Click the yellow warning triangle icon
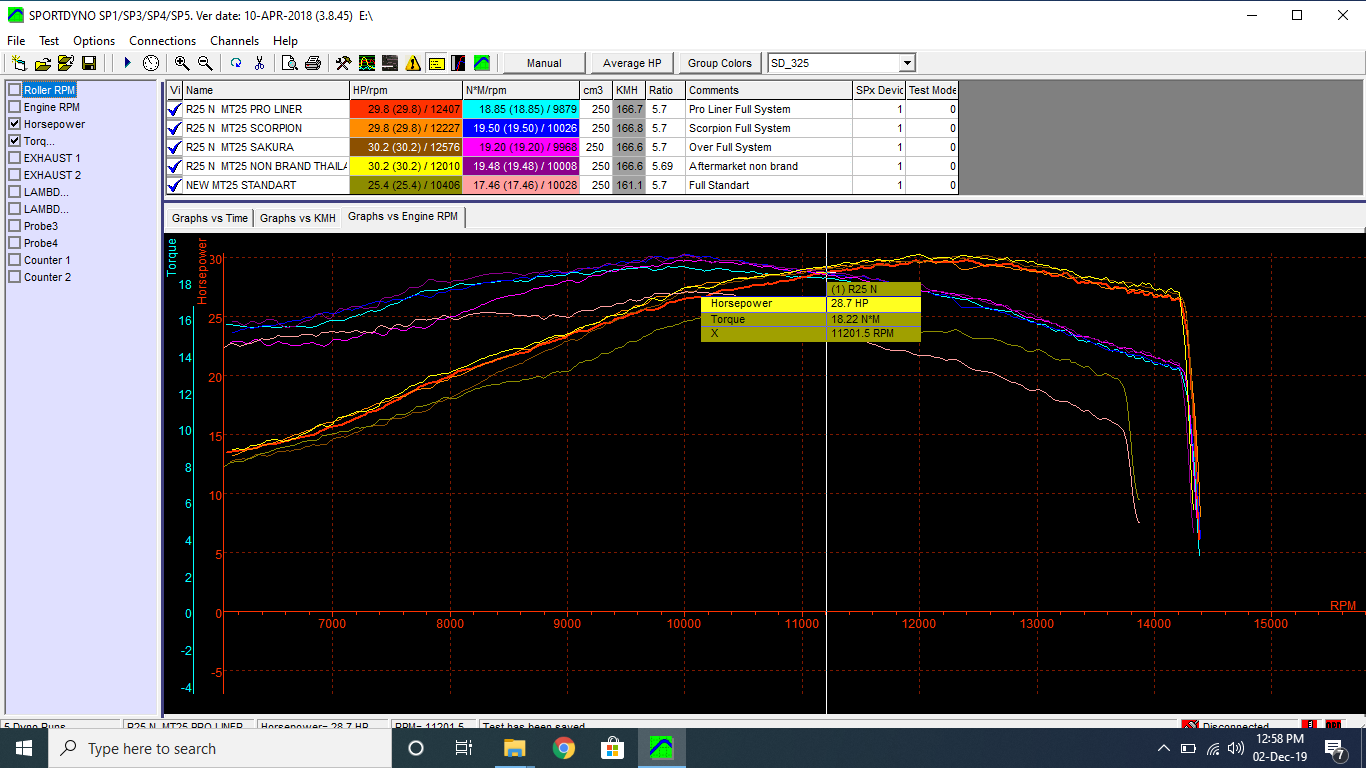 point(413,63)
